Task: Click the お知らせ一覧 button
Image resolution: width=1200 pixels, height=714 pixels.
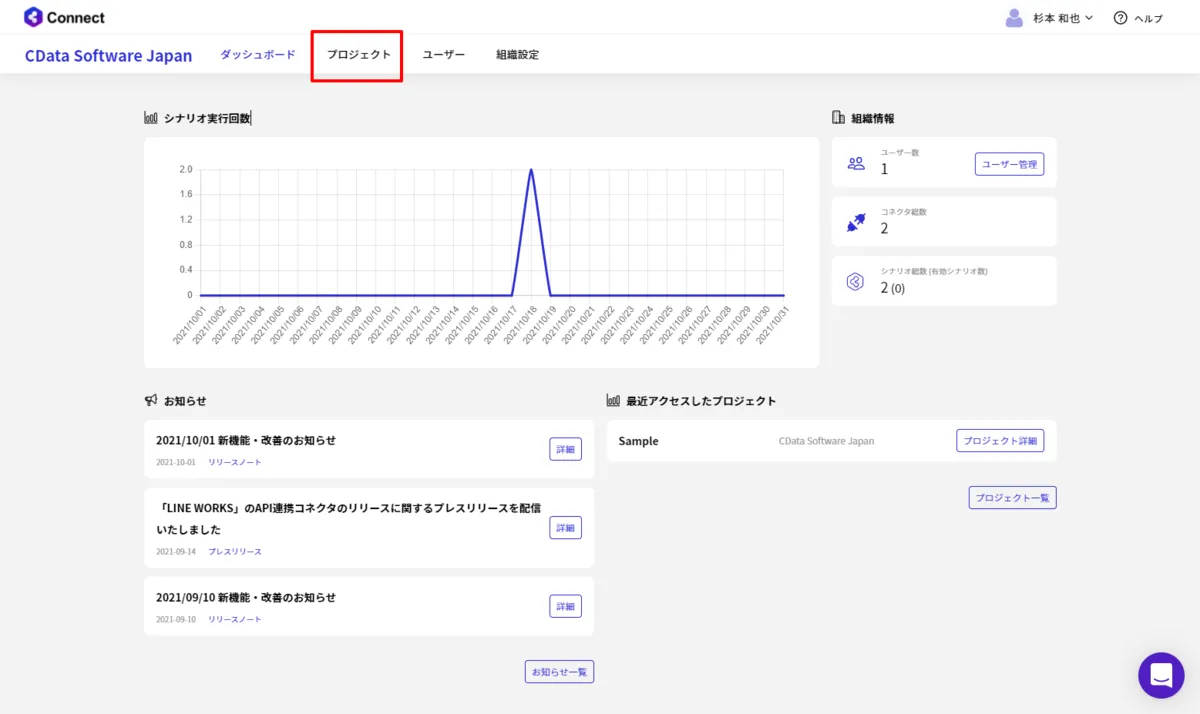Action: 559,672
